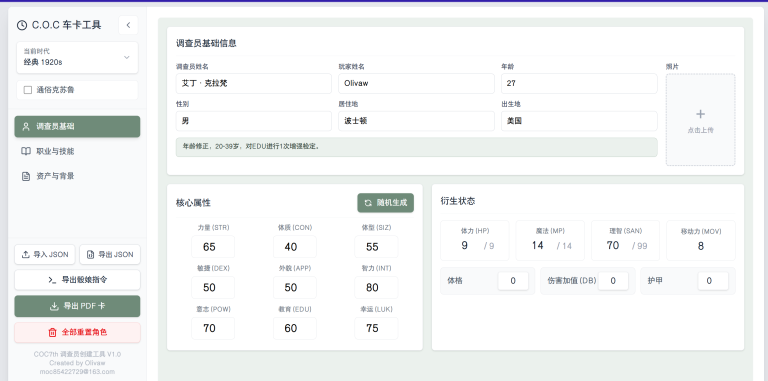
Task: Click the clock logo icon beside C.O.C 车卡工具
Action: (x=22, y=25)
